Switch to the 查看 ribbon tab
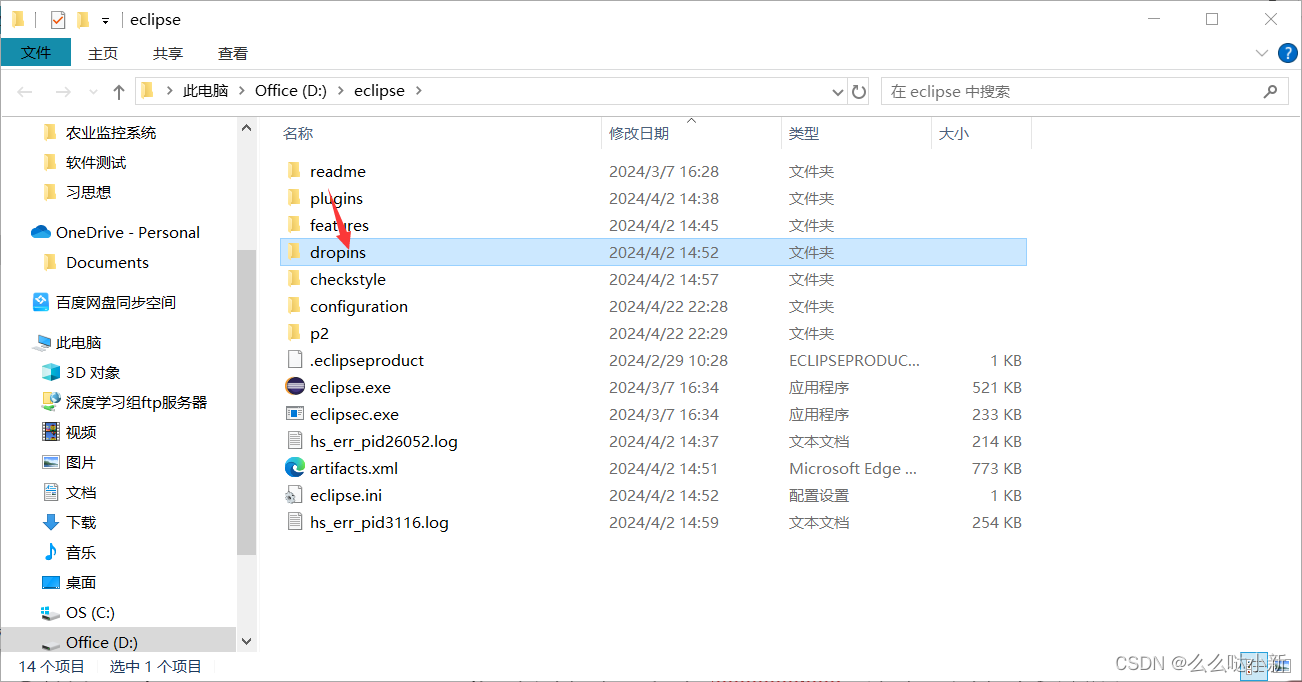Image resolution: width=1302 pixels, height=682 pixels. click(x=232, y=53)
